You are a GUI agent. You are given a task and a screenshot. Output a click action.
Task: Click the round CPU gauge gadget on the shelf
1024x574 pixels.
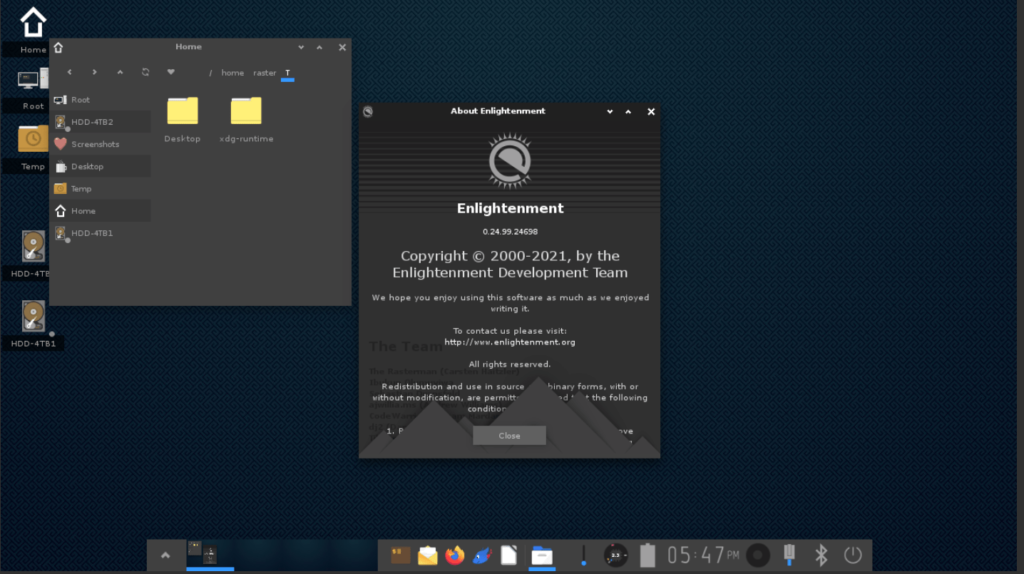615,555
